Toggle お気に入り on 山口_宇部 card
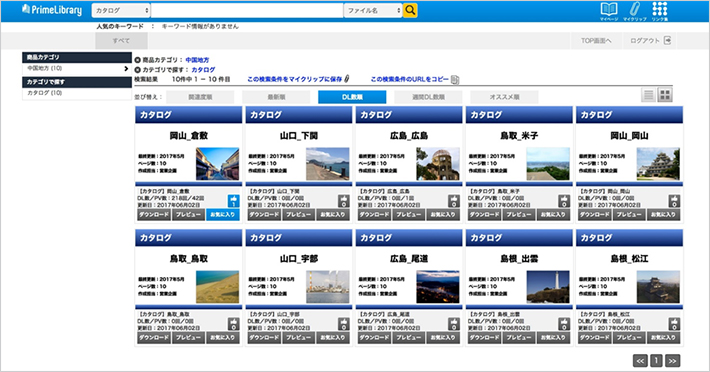710x372 pixels. [x=333, y=338]
